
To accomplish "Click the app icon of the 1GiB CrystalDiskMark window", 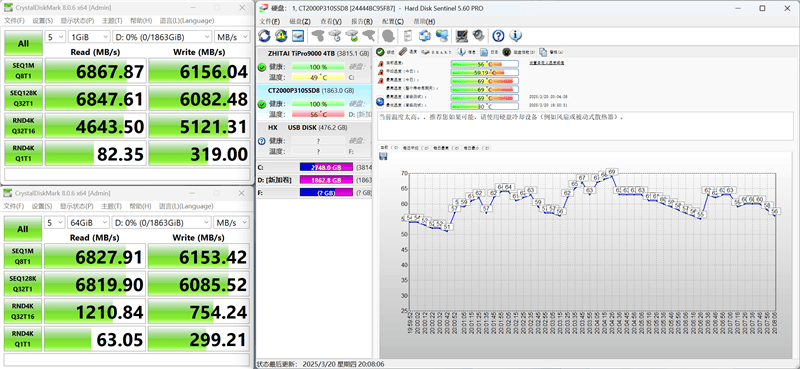I will [x=8, y=8].
